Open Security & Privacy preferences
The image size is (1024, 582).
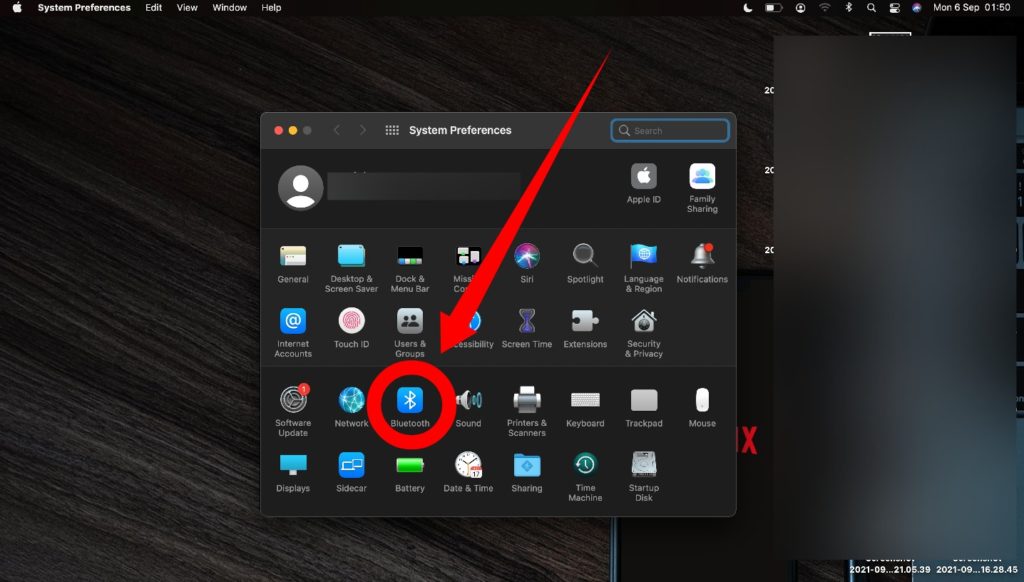tap(643, 333)
